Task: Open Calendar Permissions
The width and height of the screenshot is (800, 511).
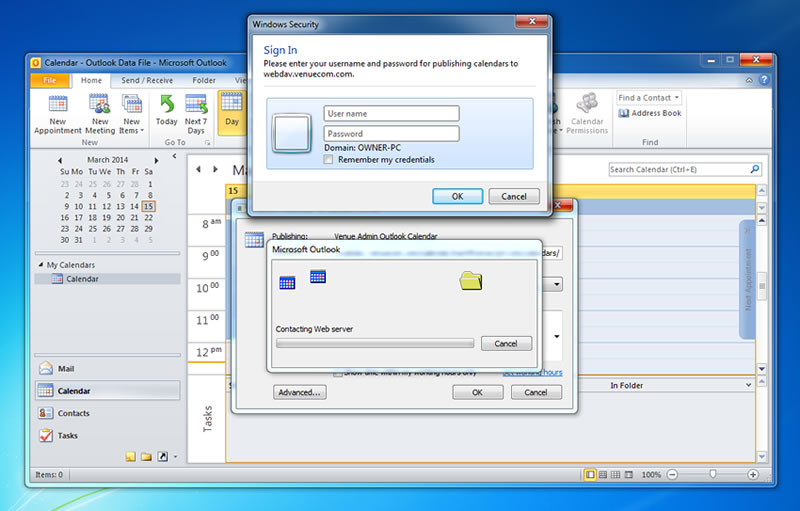Action: tap(587, 114)
